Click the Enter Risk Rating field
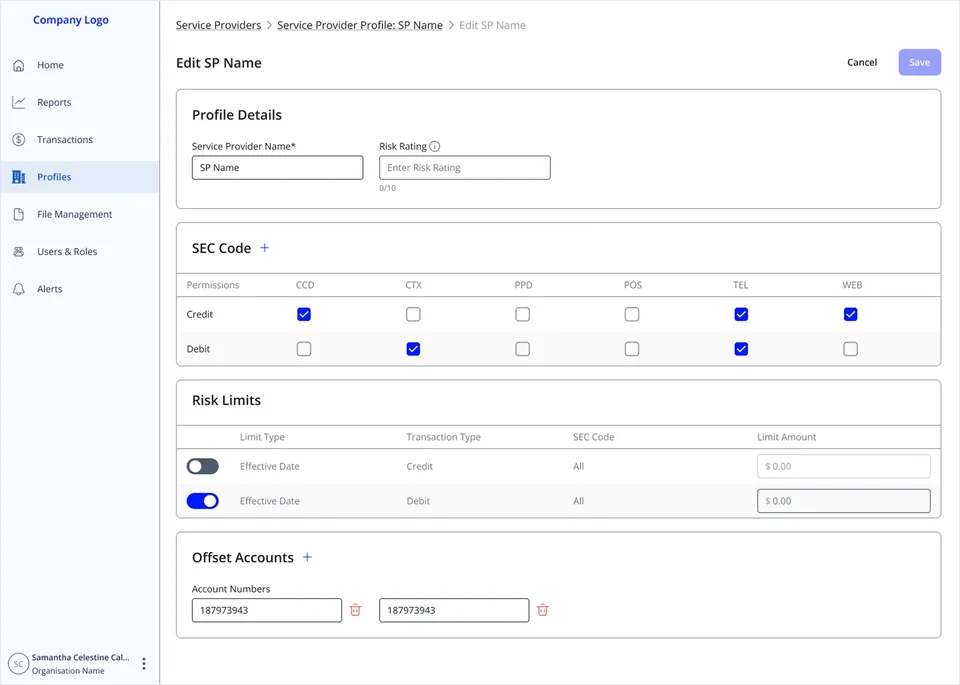Screen dimensions: 960x685 click(465, 168)
